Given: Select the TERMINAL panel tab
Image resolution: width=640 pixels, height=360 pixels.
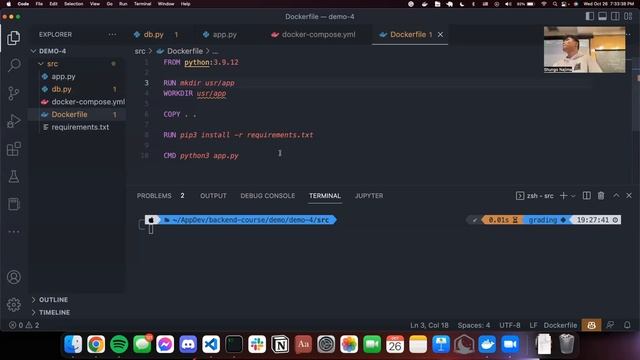Looking at the screenshot, I should coord(324,196).
